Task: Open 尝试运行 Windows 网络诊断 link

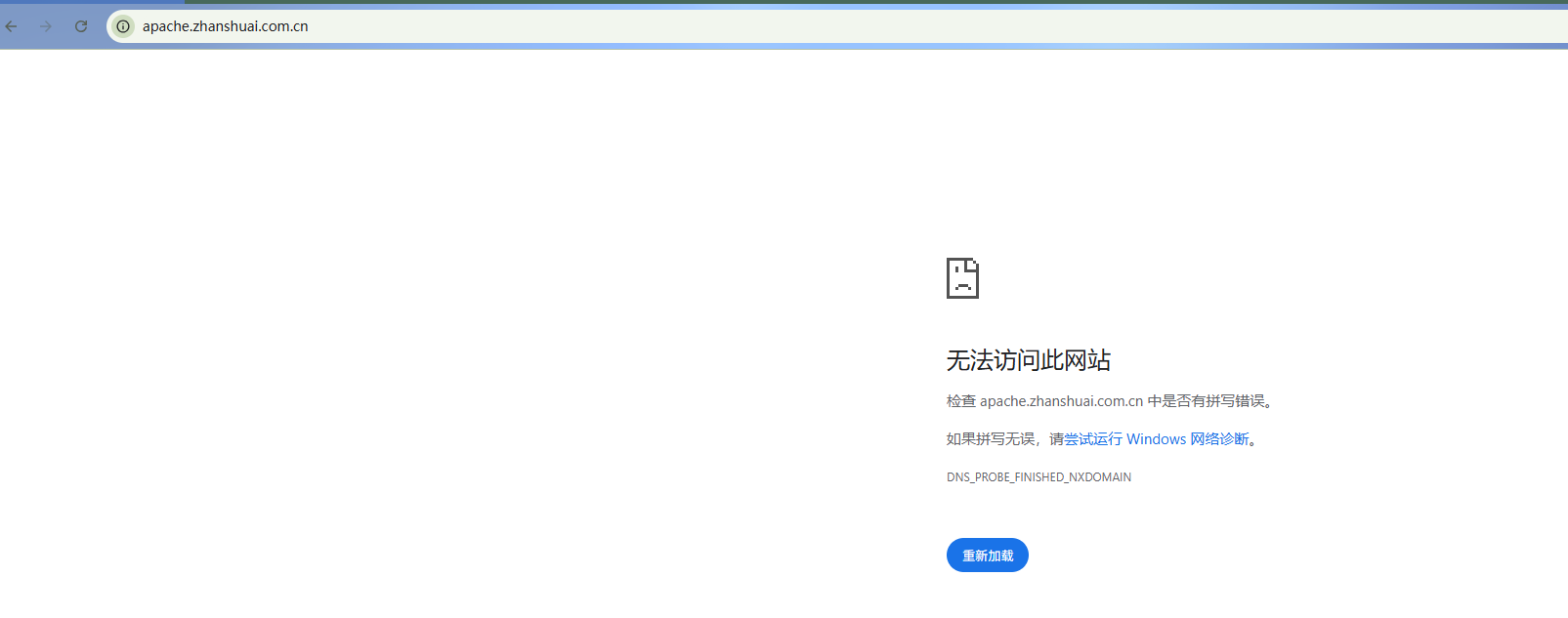Action: [1157, 439]
